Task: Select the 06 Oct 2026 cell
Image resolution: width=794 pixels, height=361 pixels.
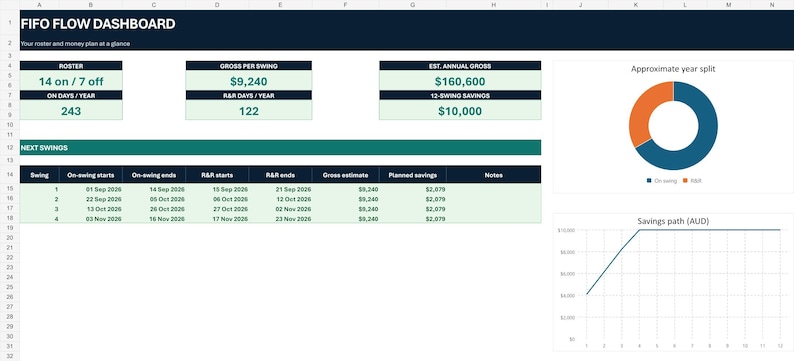Action: tap(217, 199)
